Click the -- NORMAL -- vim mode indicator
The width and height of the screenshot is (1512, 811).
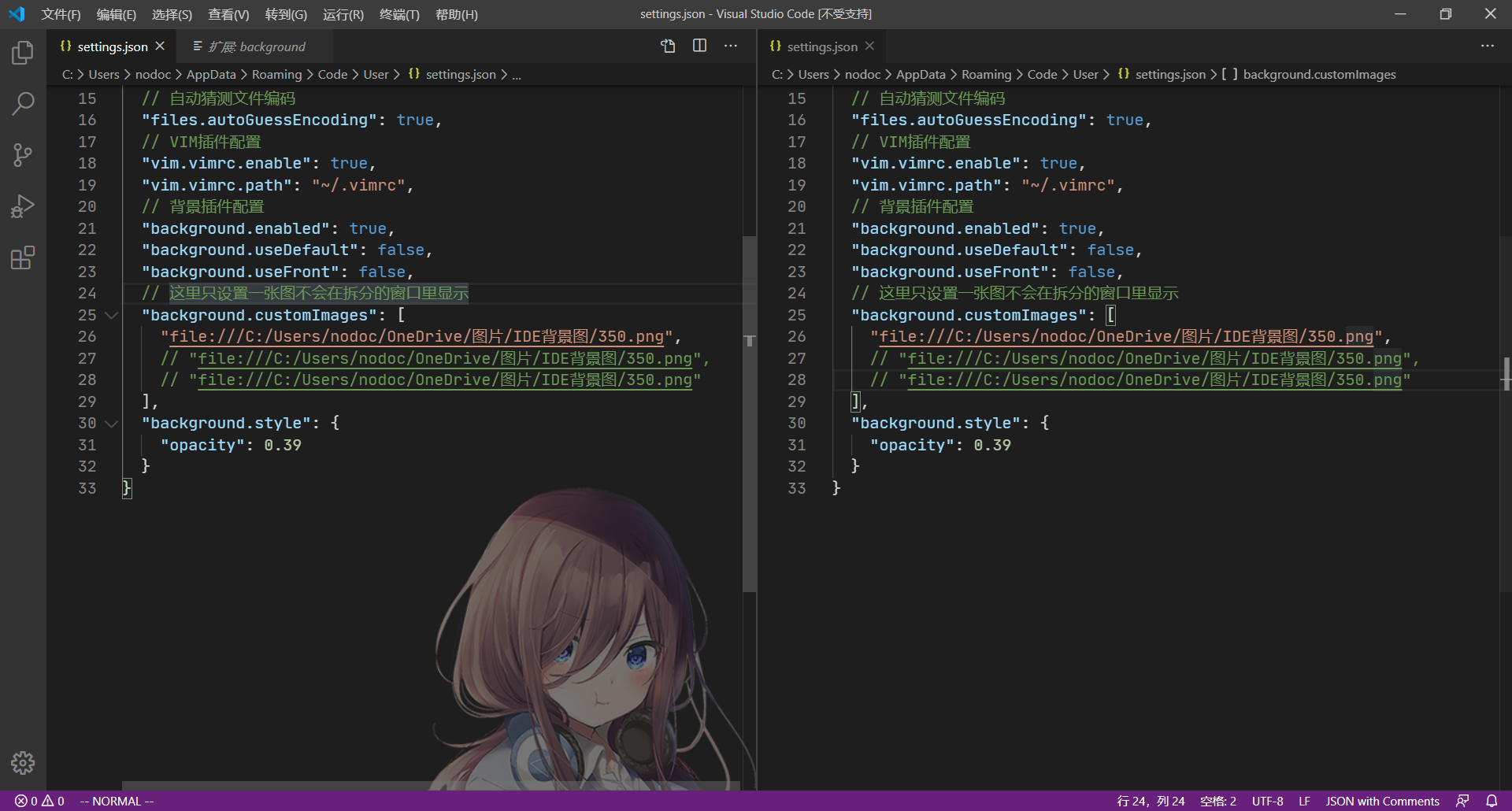coord(117,801)
